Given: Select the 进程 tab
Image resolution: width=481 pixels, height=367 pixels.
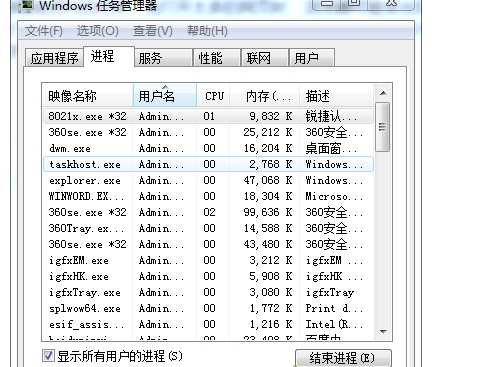Looking at the screenshot, I should 109,57.
